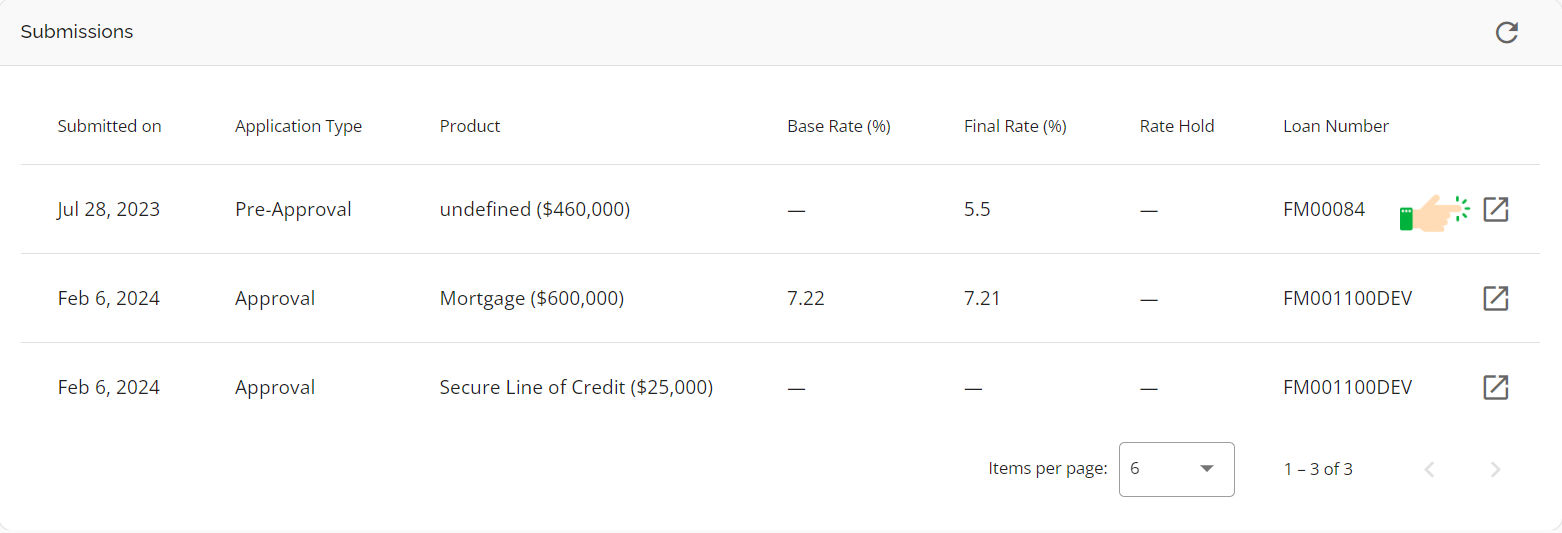Select the Secure Line of Credit ($25,000) cell

[576, 387]
